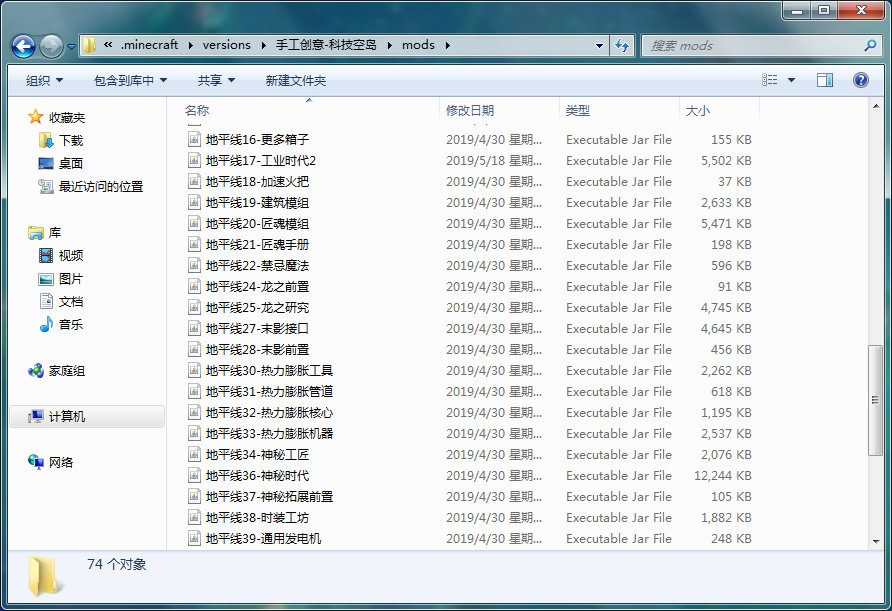The width and height of the screenshot is (892, 611).
Task: Select 家庭组 in the sidebar
Action: [67, 371]
